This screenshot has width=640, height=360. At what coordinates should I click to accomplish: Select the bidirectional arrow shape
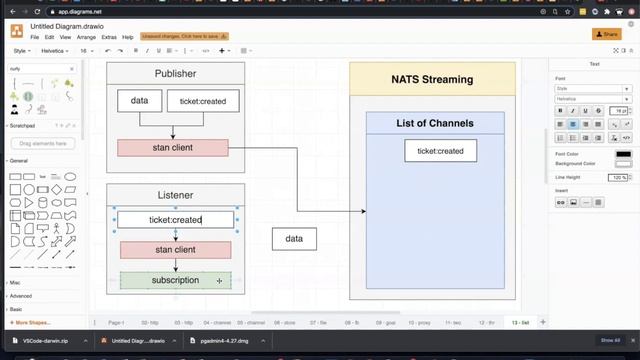(56, 242)
